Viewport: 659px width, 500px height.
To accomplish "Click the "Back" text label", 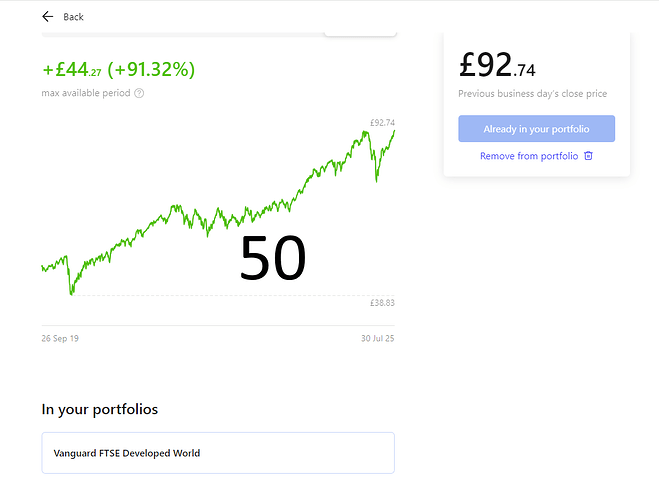I will (73, 17).
